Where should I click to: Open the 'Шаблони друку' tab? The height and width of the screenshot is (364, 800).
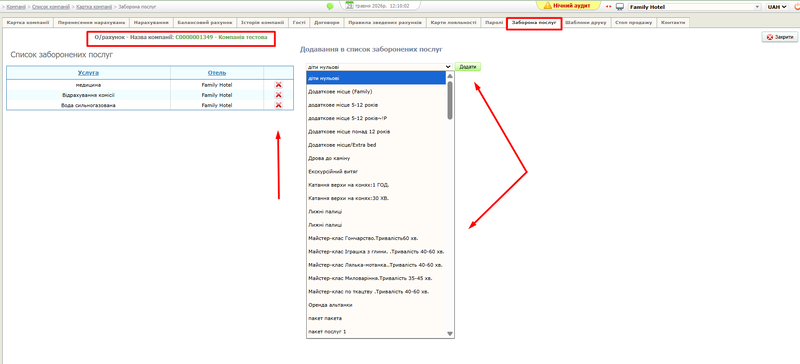click(586, 22)
